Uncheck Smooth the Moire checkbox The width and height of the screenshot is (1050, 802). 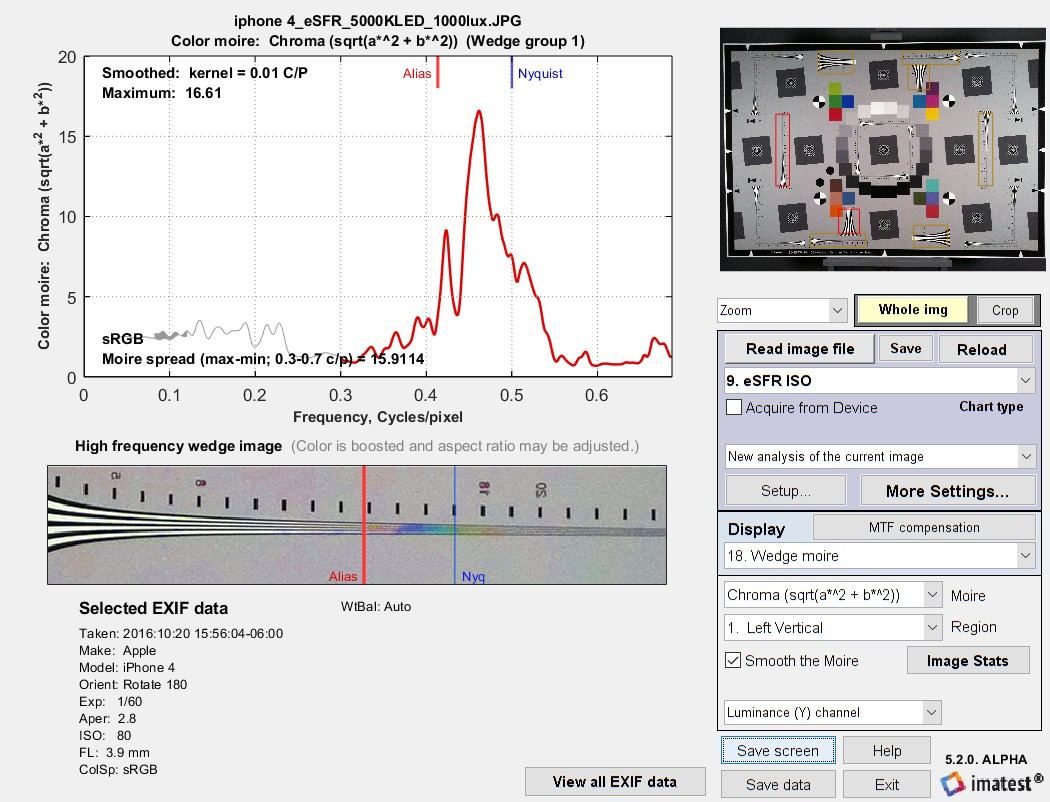pos(733,661)
